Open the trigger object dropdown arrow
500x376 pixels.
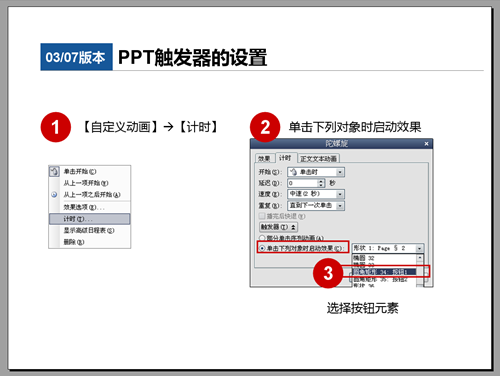[419, 248]
